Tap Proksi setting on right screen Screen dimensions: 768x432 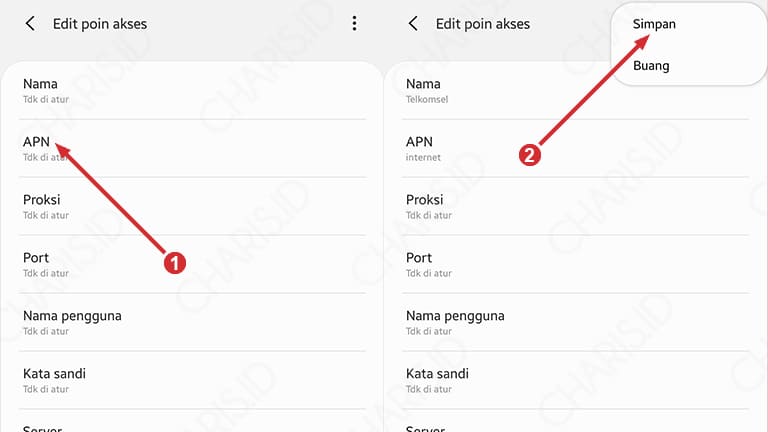point(426,205)
